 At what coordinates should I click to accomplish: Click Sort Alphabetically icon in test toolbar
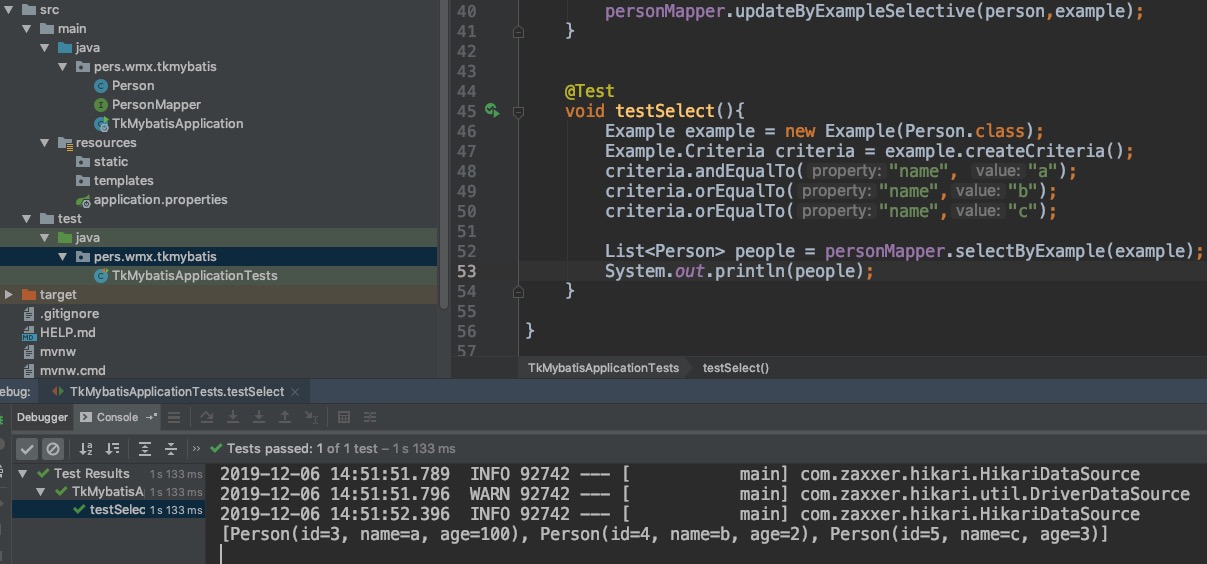[x=86, y=449]
